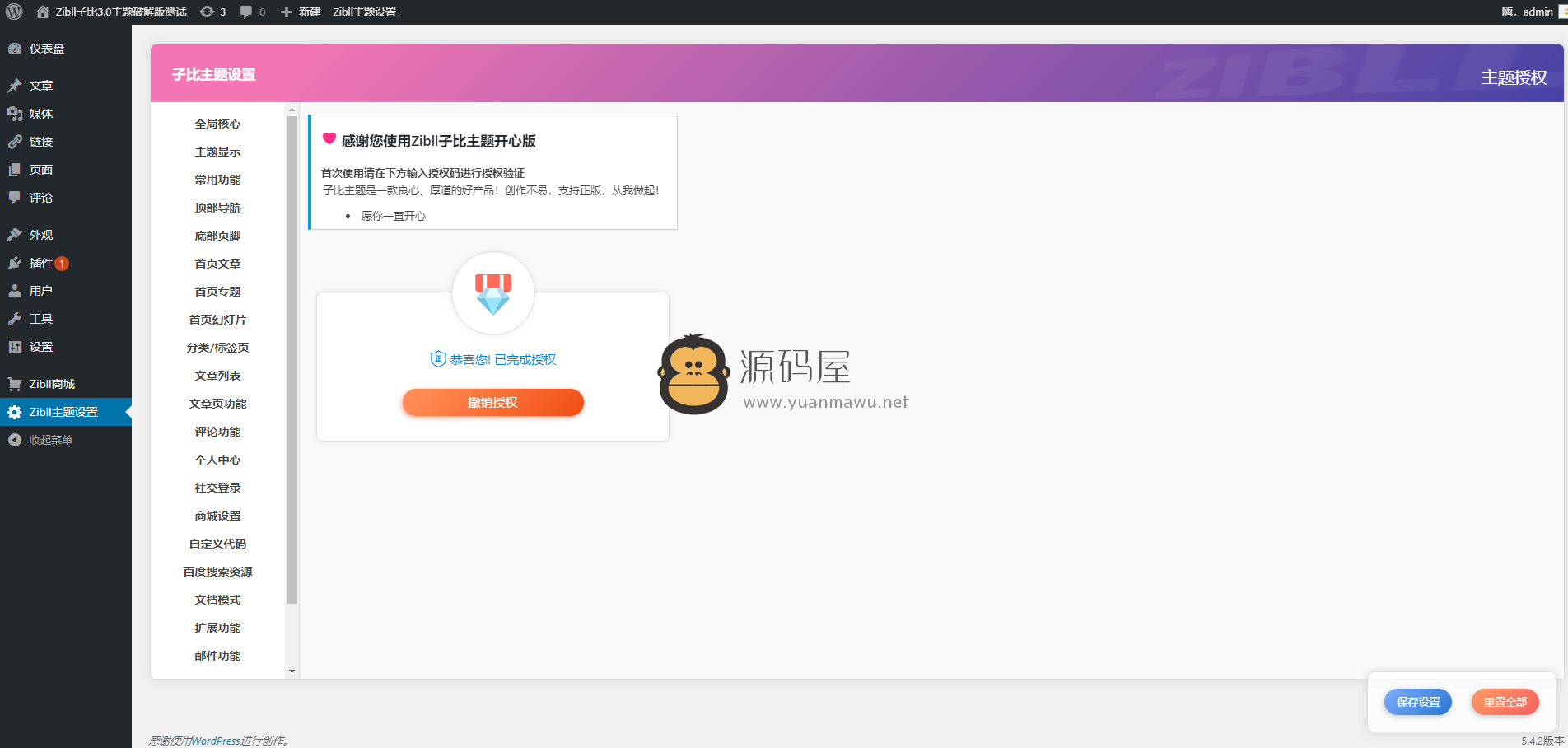Select 文章页功能 settings tab
This screenshot has height=748, width=1568.
[217, 404]
